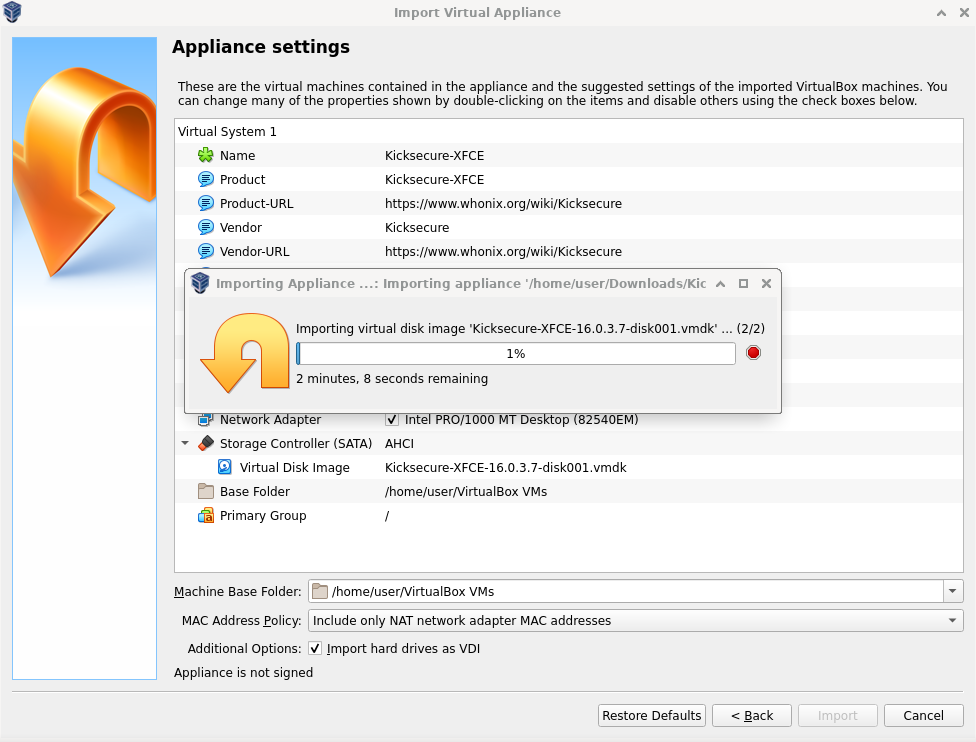
Task: Click the VirtualBox icon in progress dialog titlebar
Action: tap(200, 283)
